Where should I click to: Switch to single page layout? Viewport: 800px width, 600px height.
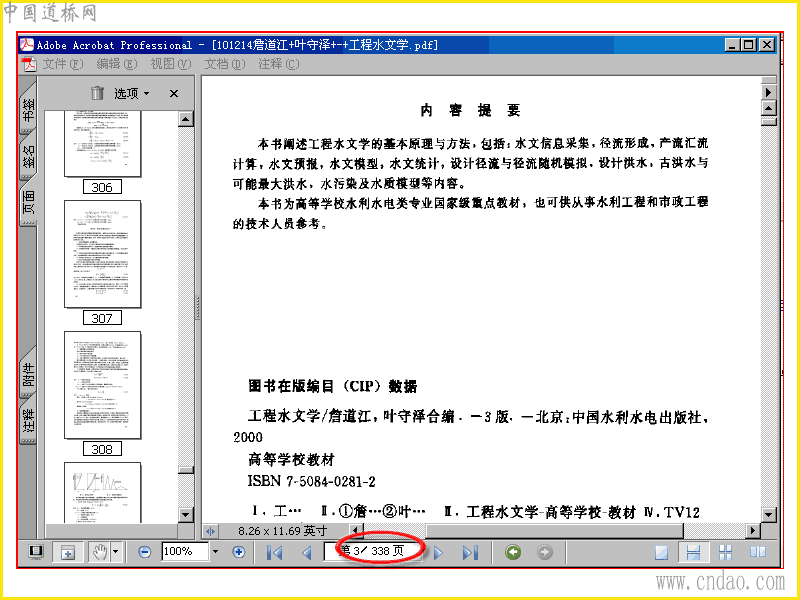point(661,552)
